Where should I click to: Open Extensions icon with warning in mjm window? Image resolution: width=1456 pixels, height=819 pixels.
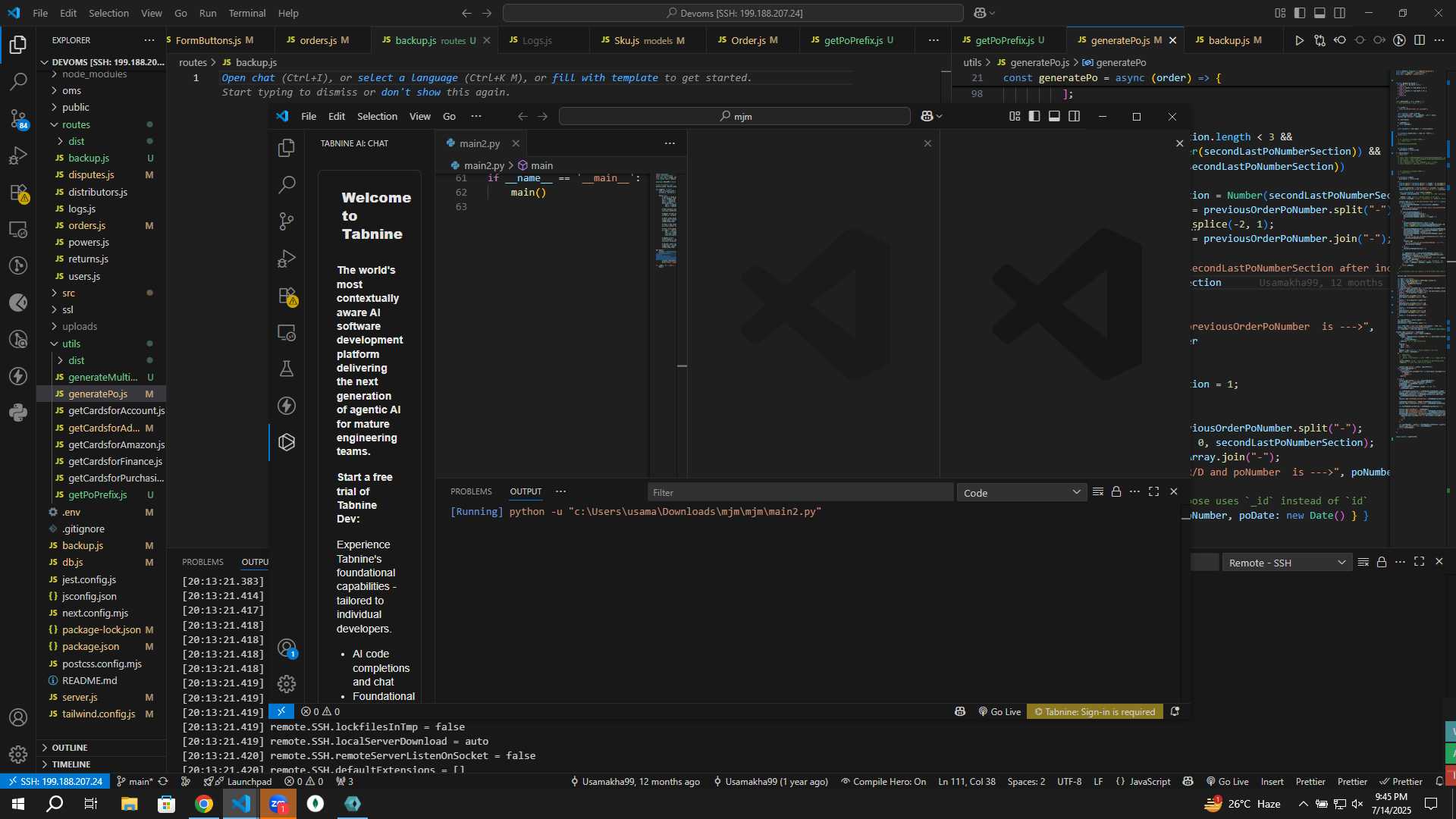click(287, 296)
